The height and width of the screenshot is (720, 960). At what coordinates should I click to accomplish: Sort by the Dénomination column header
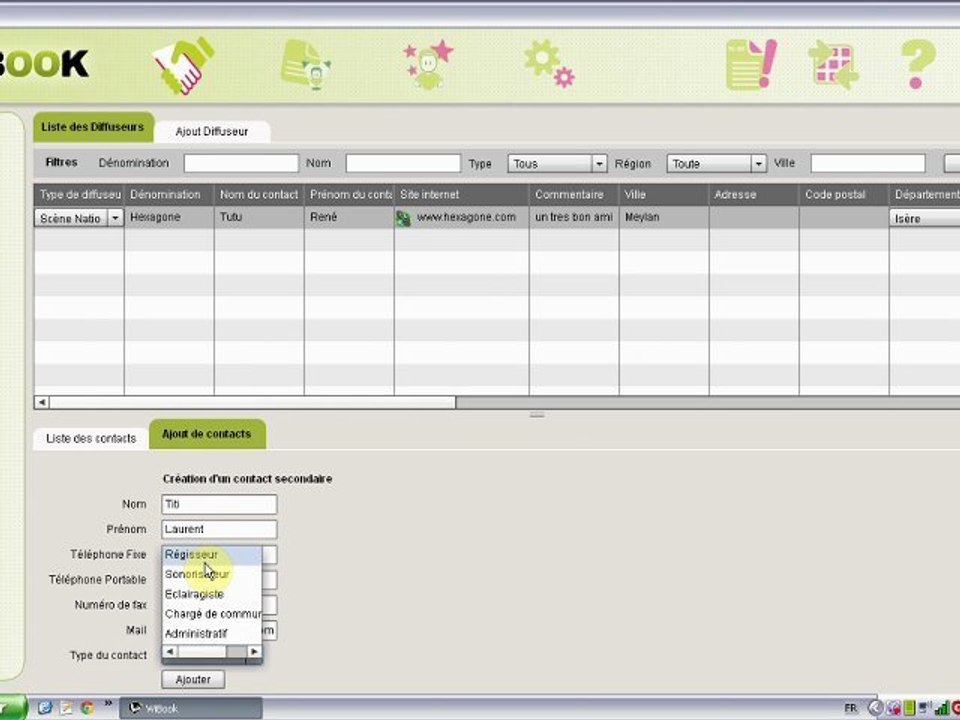(169, 195)
